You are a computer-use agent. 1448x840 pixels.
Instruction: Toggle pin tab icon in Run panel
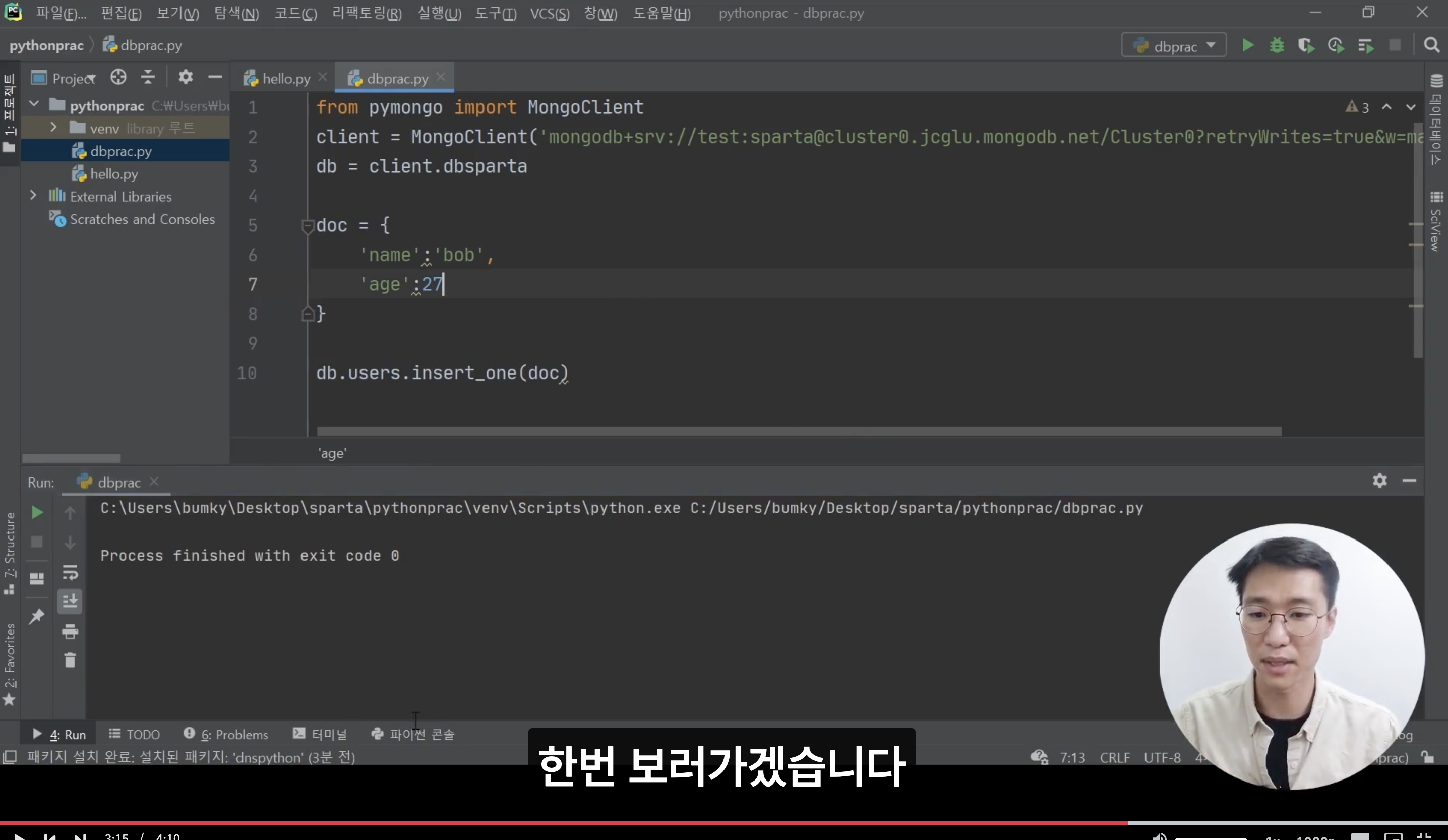(x=37, y=616)
